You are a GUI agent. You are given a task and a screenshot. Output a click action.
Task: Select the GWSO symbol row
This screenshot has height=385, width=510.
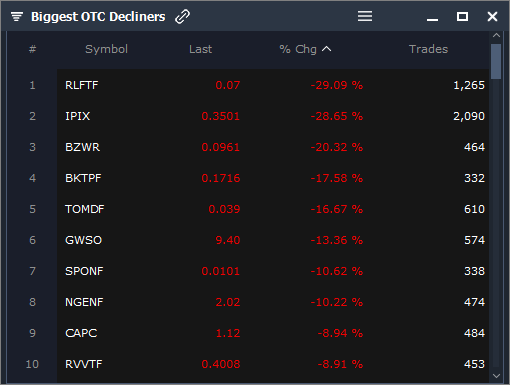coord(273,240)
